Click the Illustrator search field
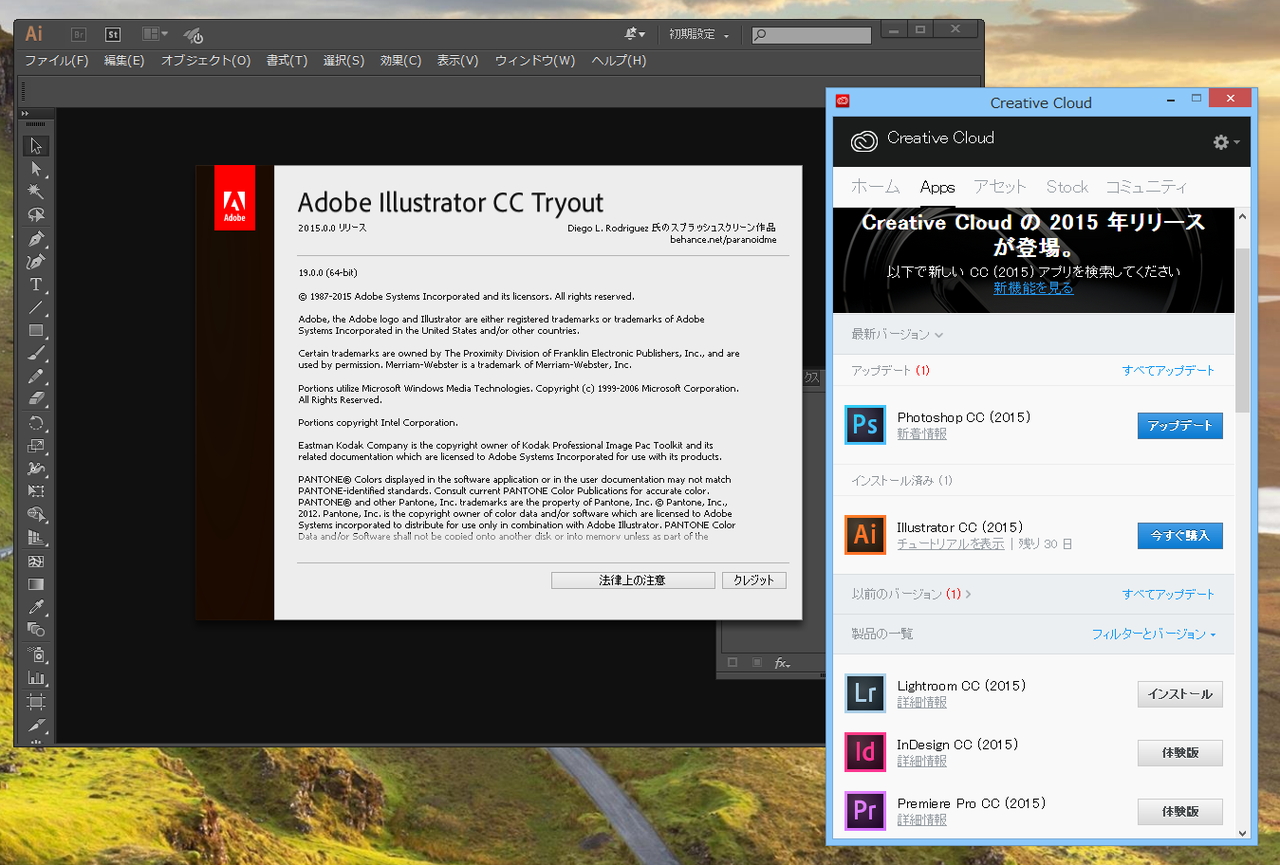 coord(811,35)
